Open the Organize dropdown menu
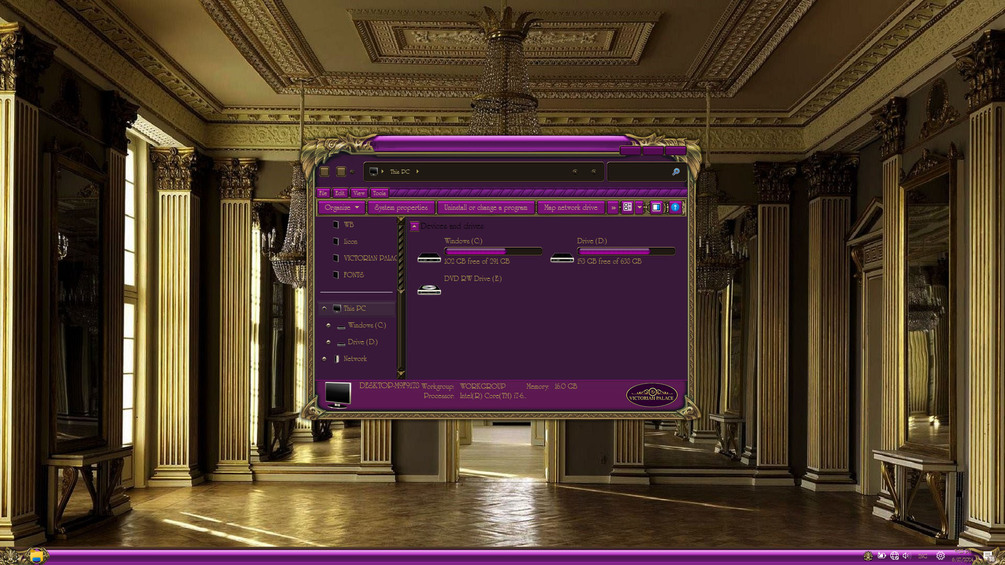The height and width of the screenshot is (565, 1005). coord(342,208)
